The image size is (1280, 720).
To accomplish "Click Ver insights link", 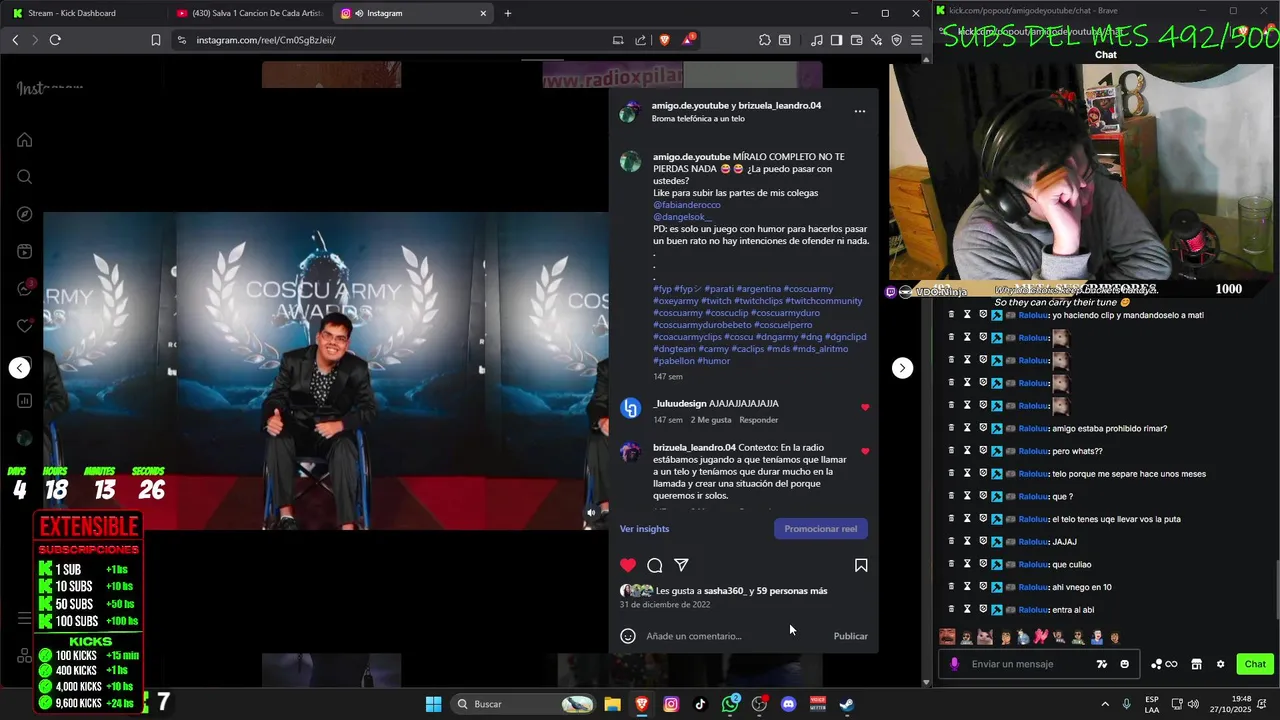I will tap(644, 529).
